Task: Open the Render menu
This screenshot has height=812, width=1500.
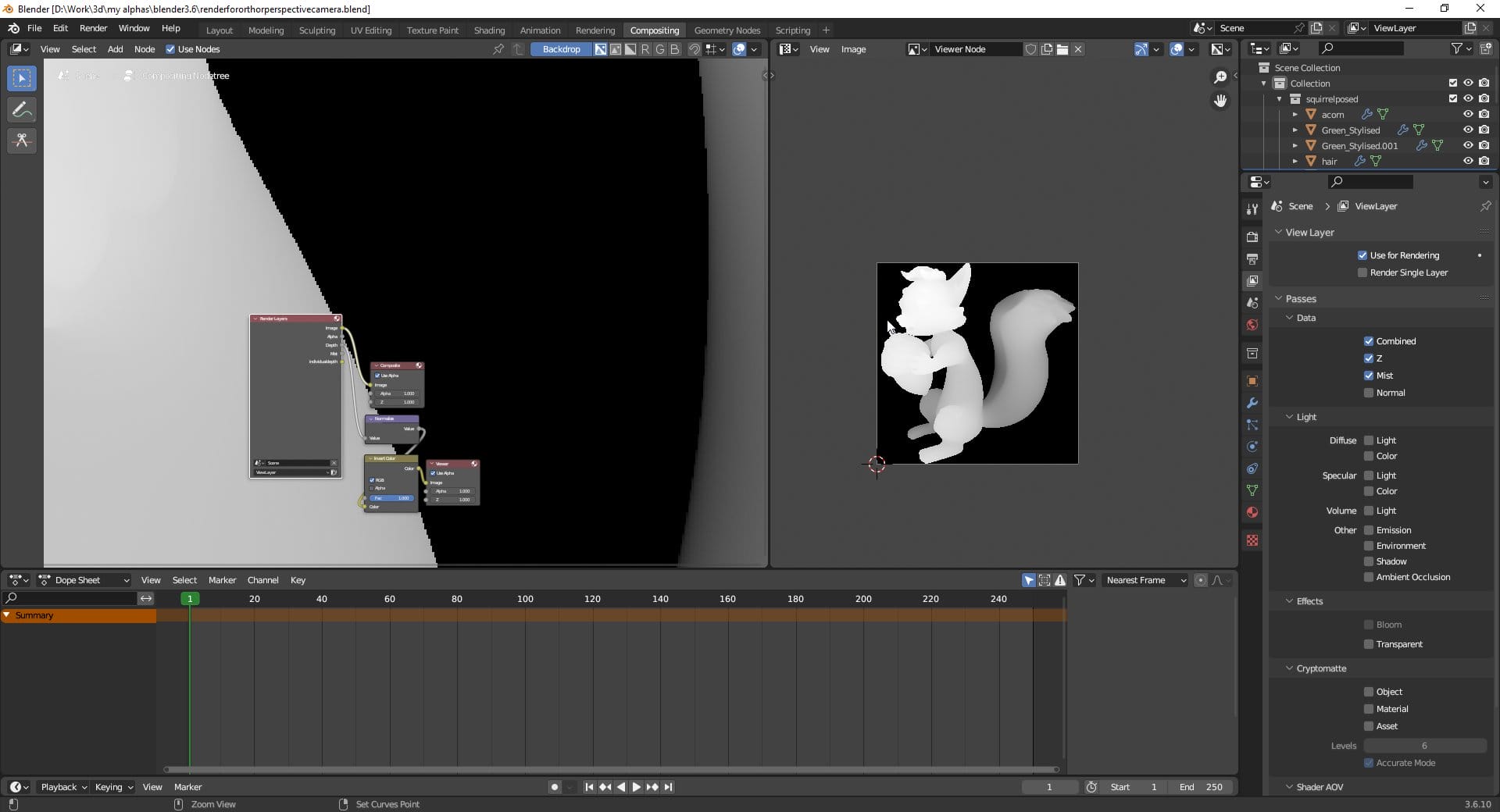Action: [x=93, y=28]
